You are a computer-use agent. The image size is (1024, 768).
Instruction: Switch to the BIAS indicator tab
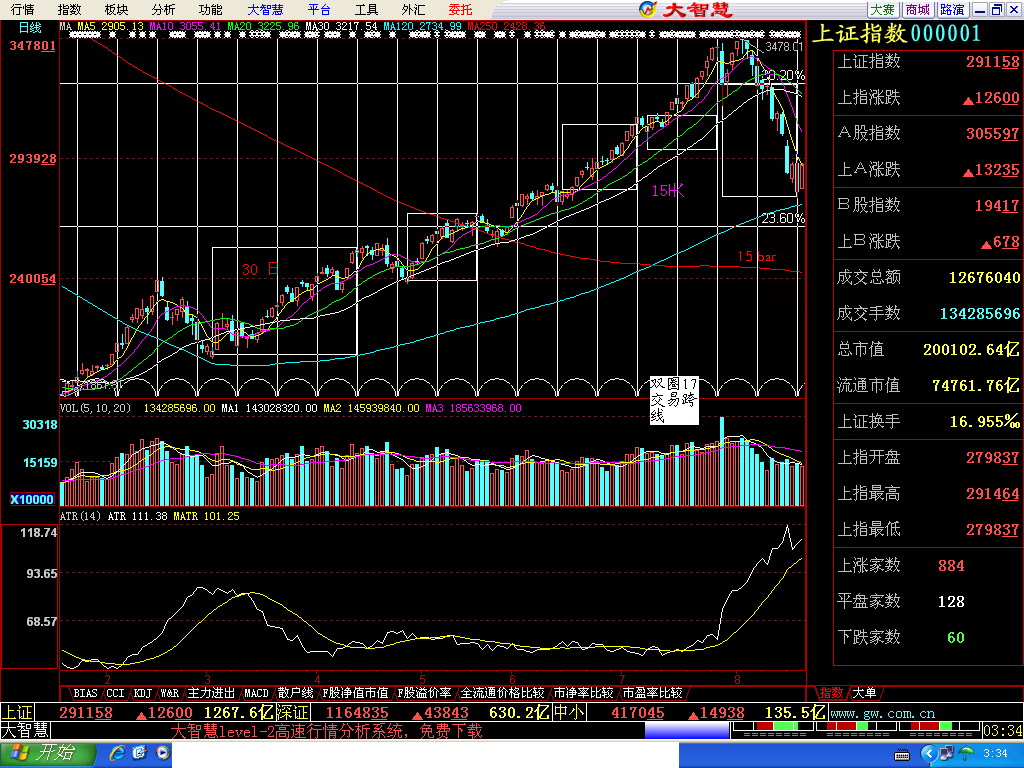(x=85, y=693)
